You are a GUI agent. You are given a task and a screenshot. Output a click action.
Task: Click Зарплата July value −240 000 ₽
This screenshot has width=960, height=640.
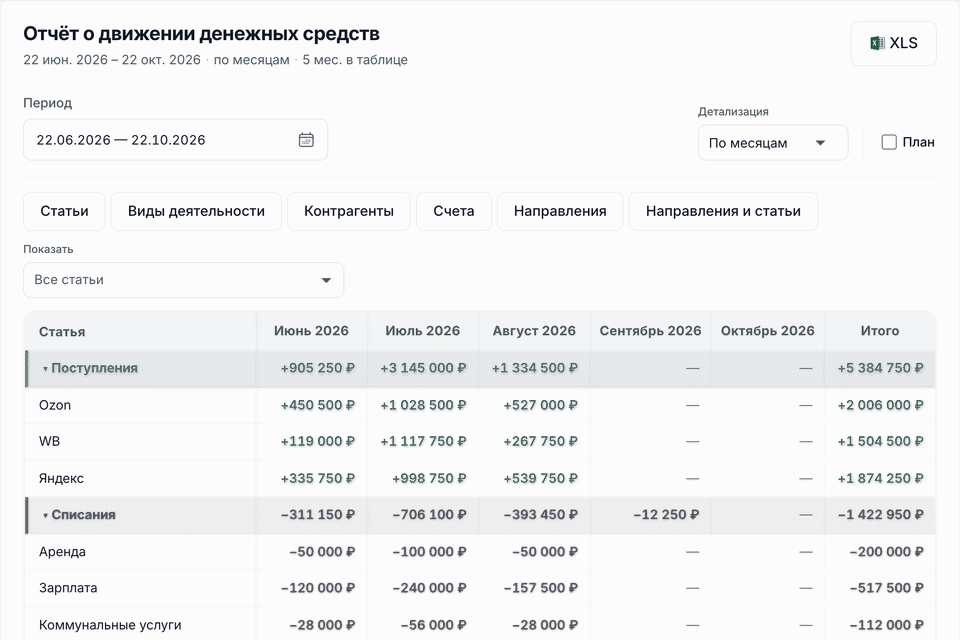tap(429, 588)
